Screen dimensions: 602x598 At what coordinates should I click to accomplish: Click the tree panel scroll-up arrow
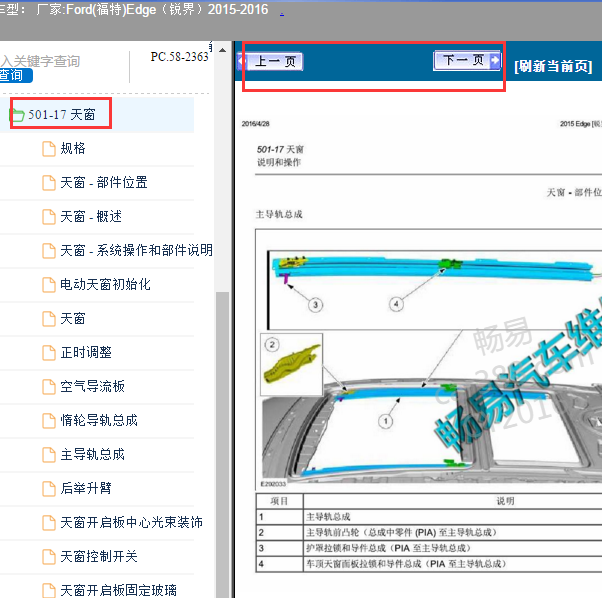[x=223, y=50]
